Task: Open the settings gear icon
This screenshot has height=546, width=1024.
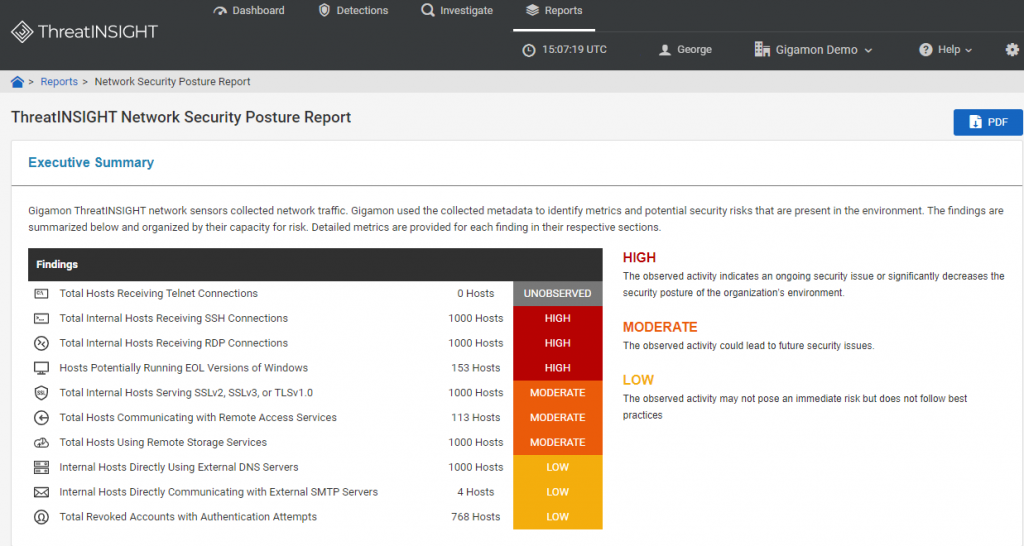Action: [1012, 50]
